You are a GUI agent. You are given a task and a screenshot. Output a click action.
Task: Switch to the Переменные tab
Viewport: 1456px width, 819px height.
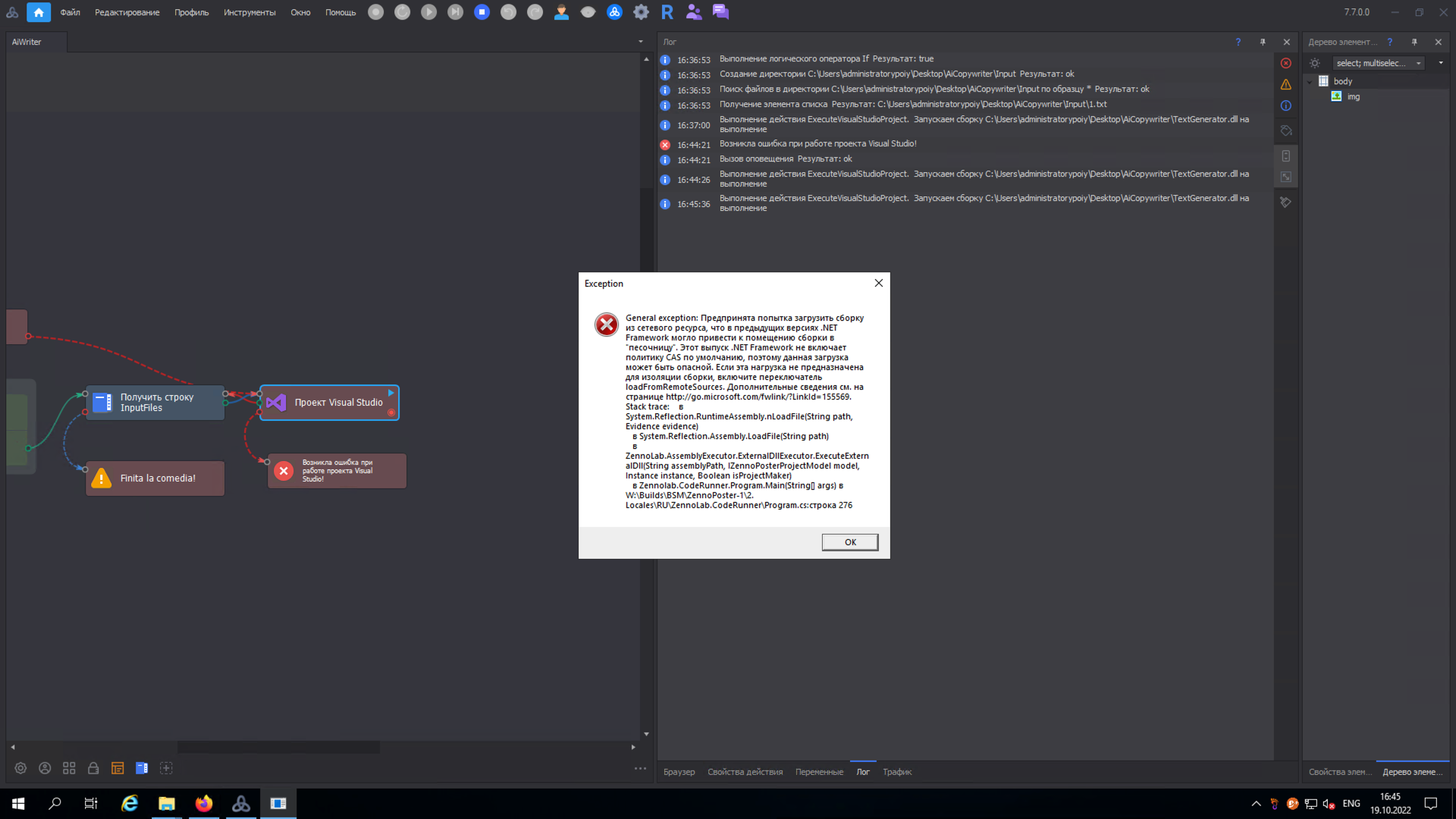[819, 772]
